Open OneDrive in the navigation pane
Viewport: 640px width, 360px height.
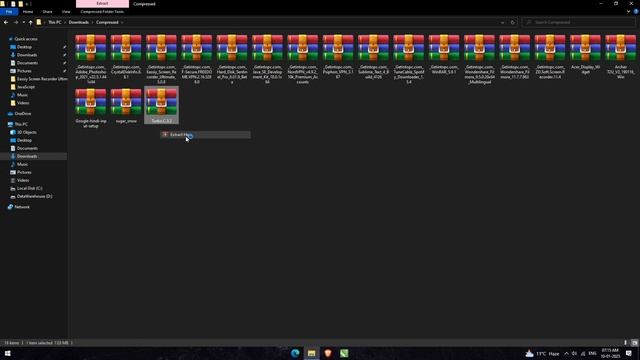22,114
